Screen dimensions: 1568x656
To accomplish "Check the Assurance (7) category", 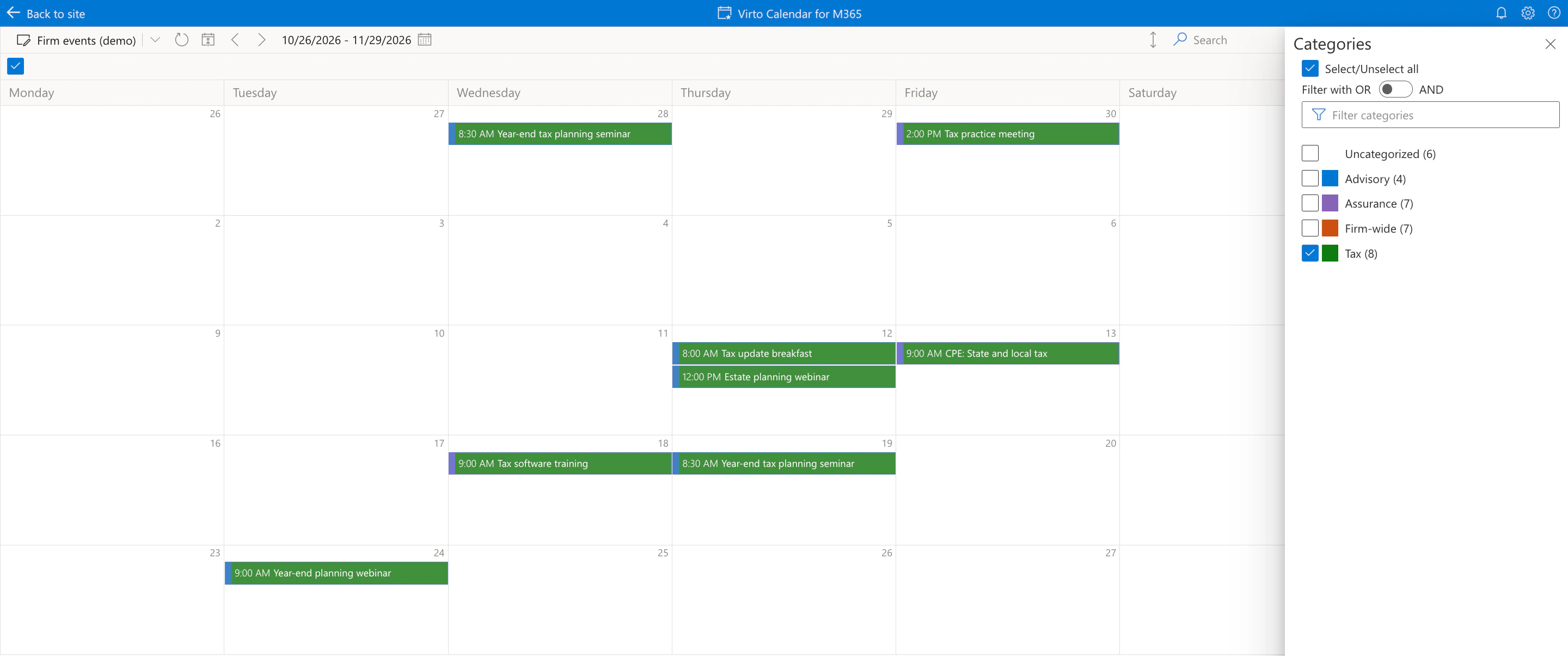I will click(1310, 203).
